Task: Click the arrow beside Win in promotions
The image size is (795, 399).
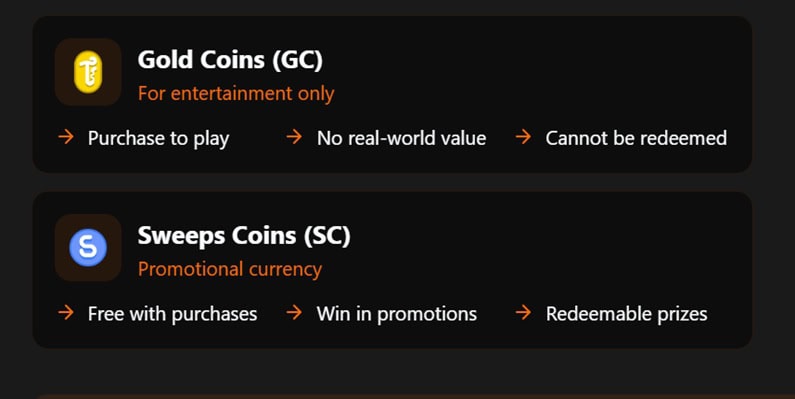Action: [x=294, y=313]
